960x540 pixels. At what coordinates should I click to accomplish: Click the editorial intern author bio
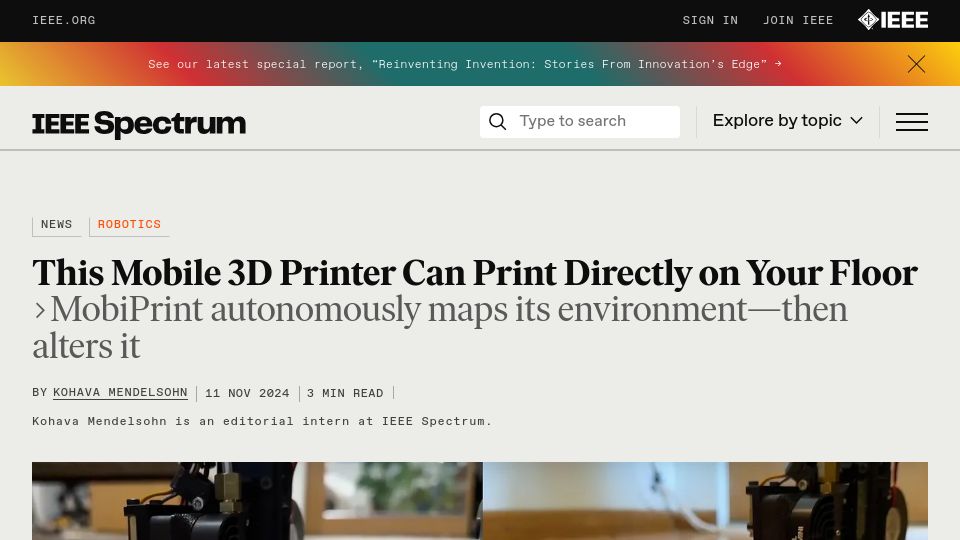261,421
